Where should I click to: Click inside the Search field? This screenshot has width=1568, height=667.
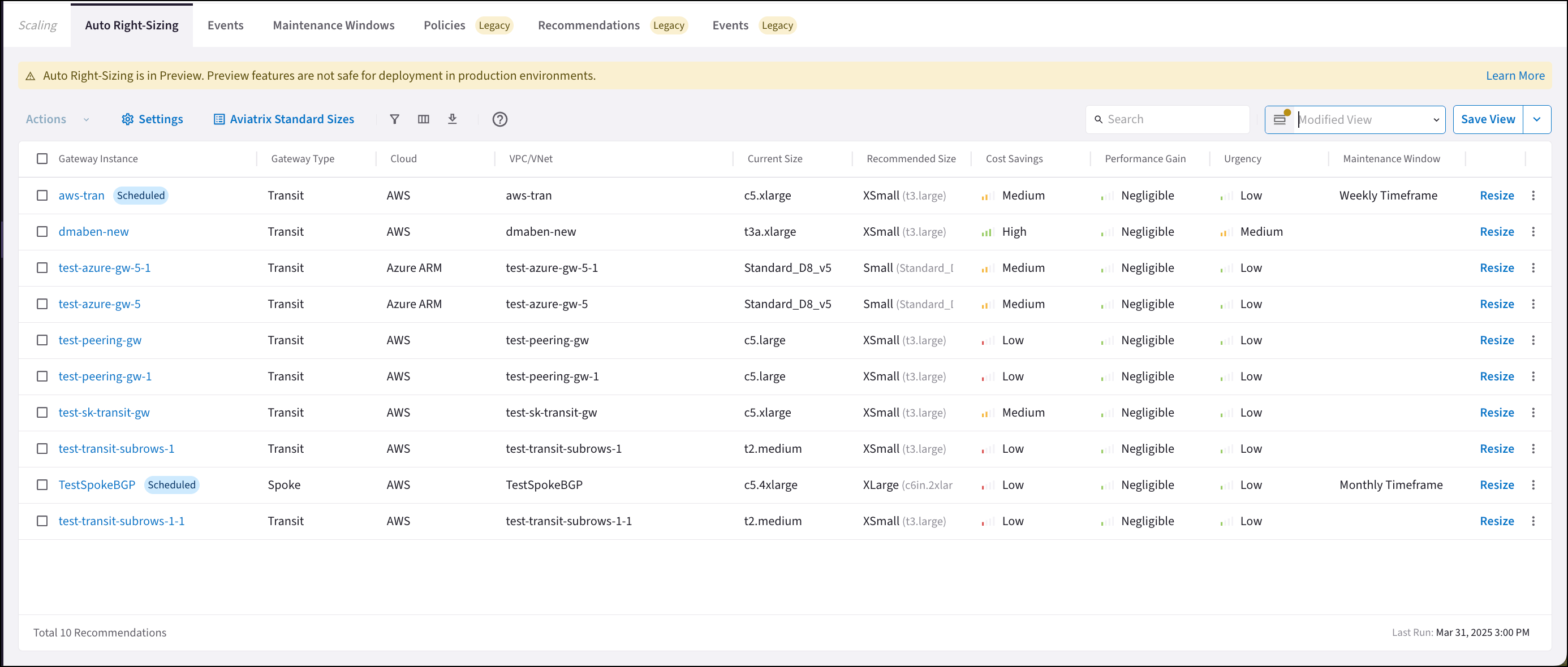pos(1166,119)
